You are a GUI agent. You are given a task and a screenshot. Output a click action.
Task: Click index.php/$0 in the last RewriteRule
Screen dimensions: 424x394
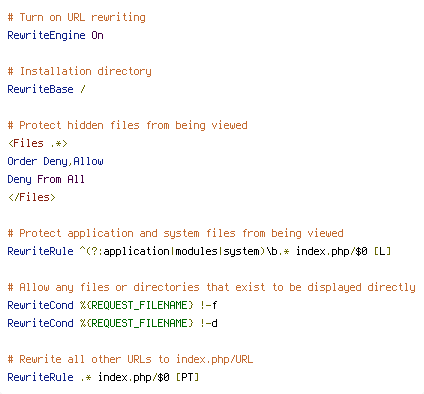(x=134, y=377)
